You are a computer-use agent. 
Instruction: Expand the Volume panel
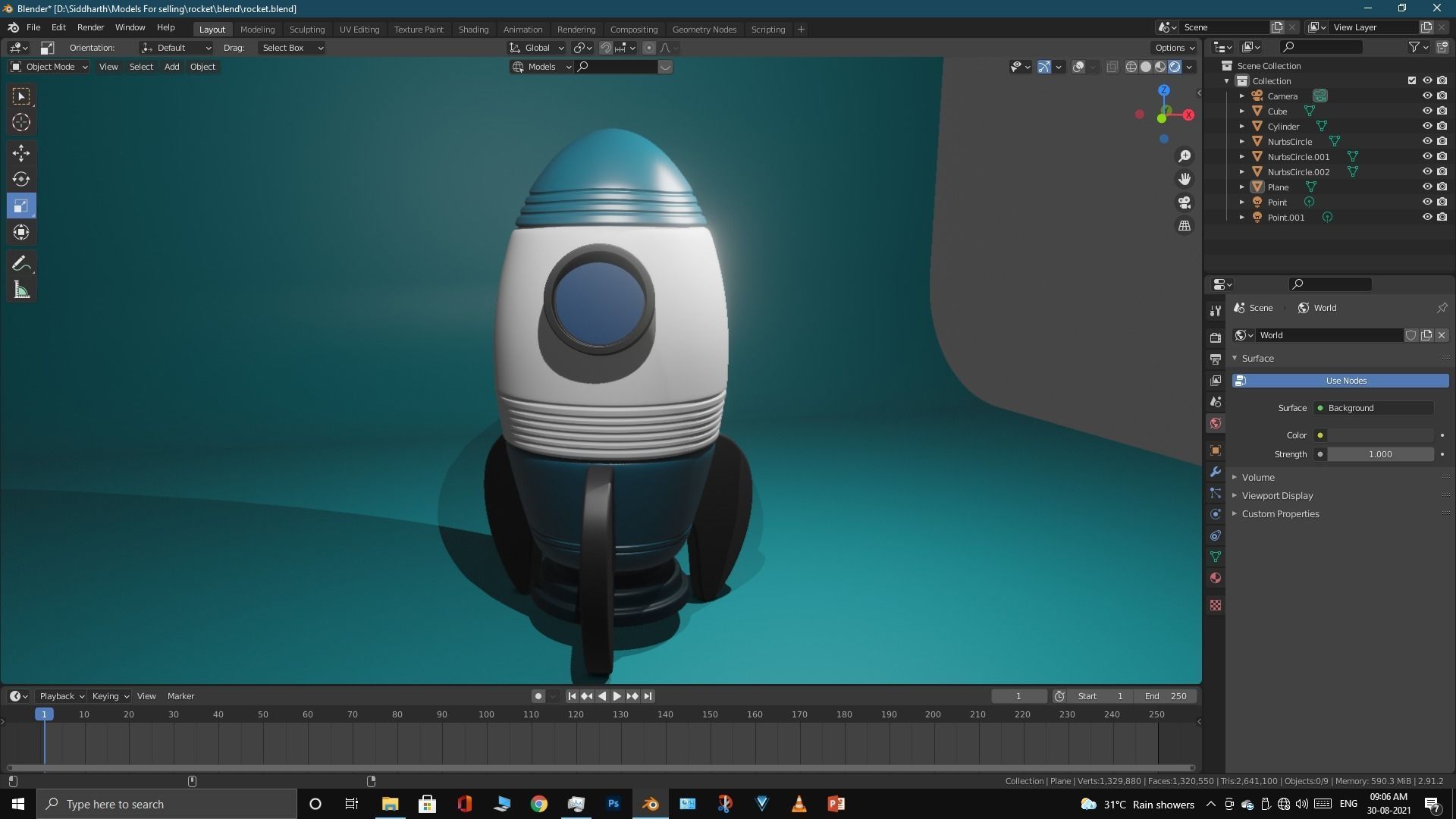tap(1258, 477)
